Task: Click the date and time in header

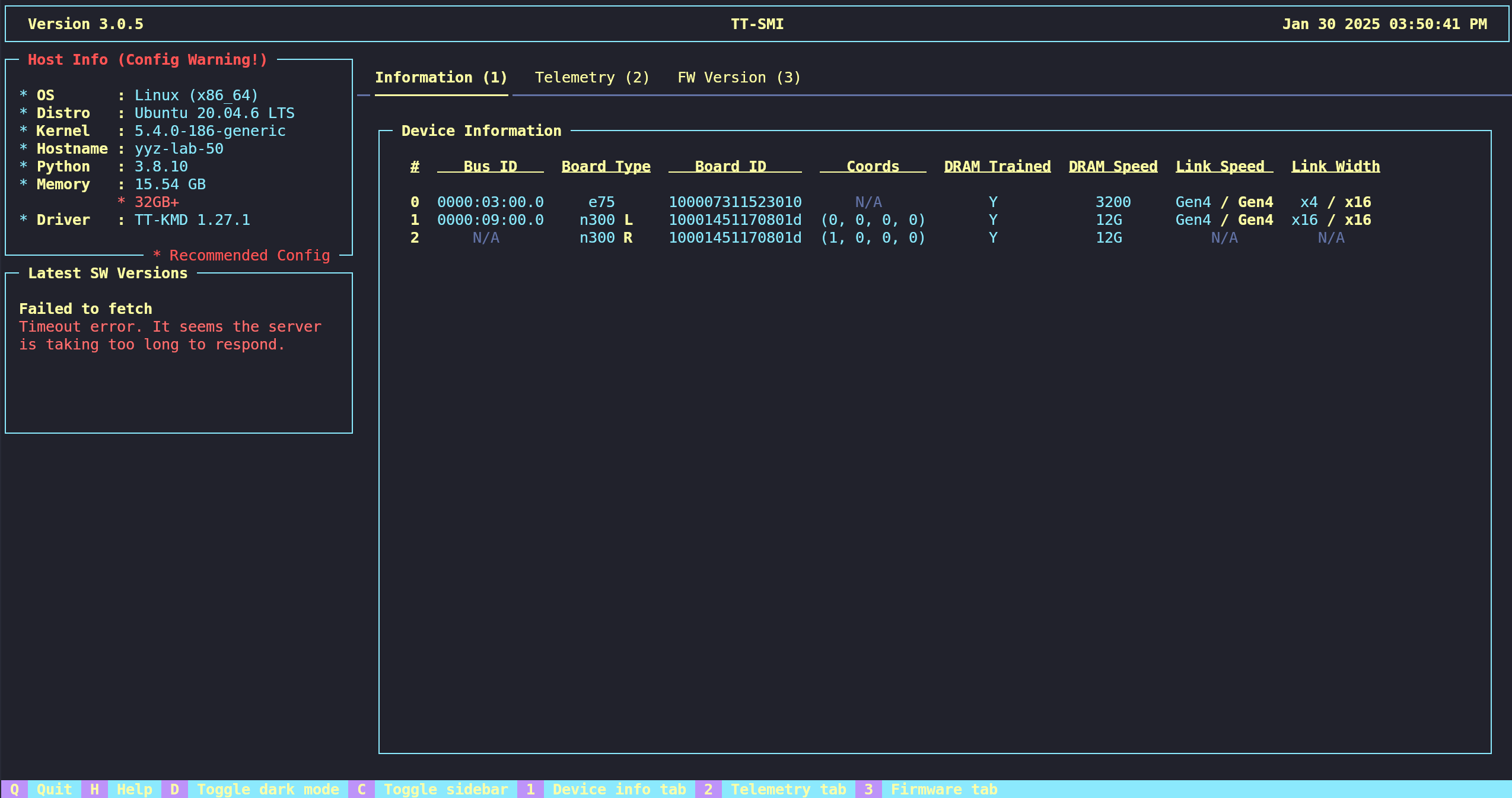Action: click(1384, 24)
